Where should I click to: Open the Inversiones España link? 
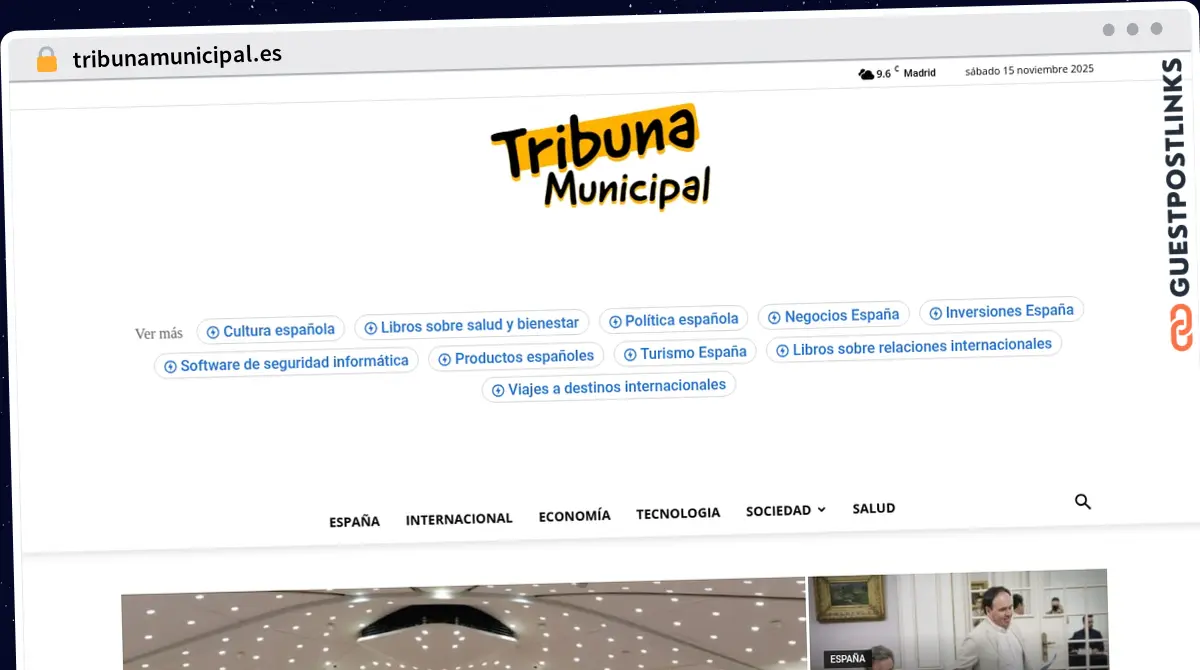pyautogui.click(x=1001, y=311)
